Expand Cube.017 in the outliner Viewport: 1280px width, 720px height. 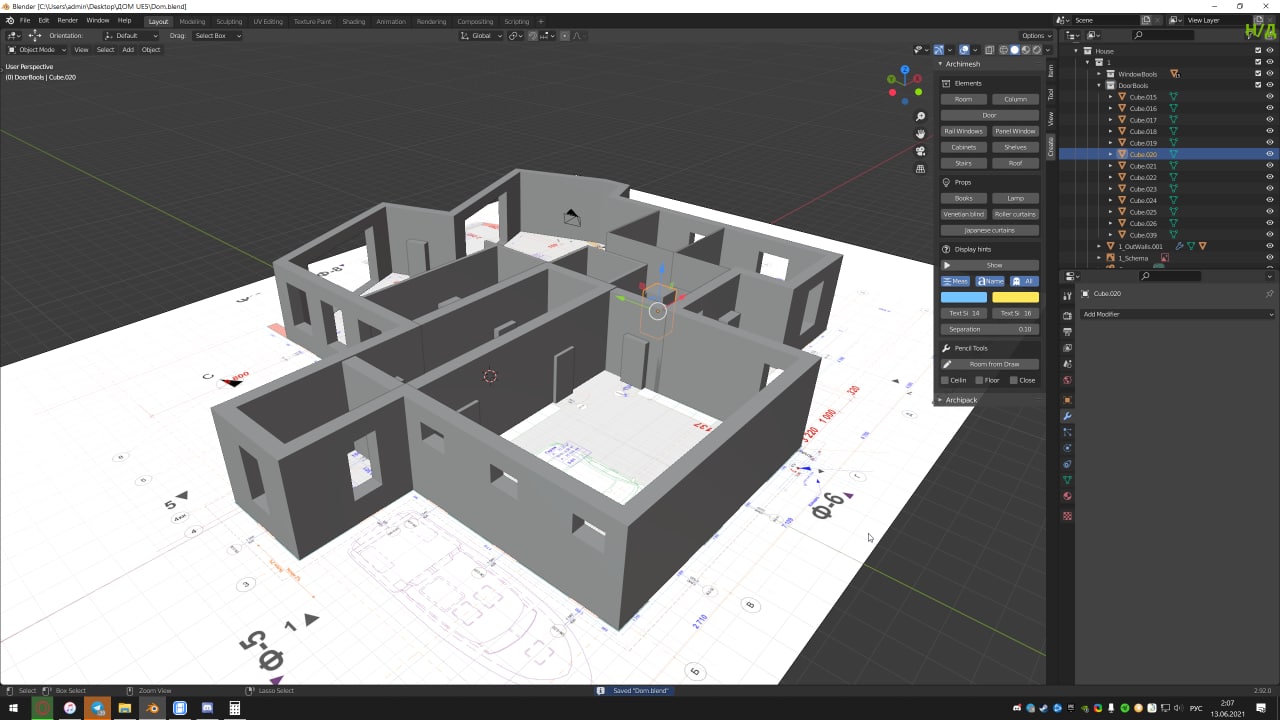[x=1110, y=120]
